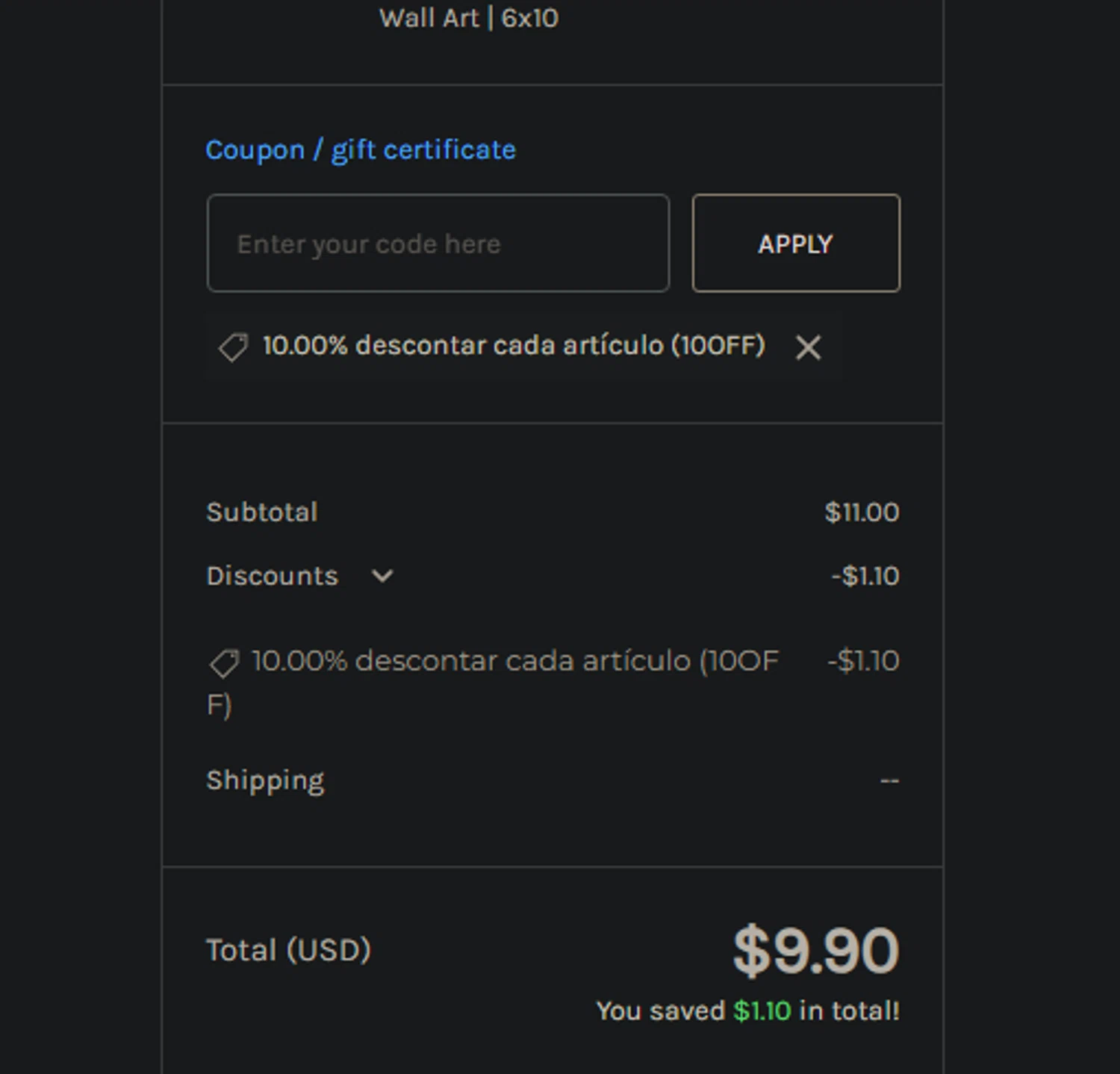Click the $11.00 subtotal amount
Viewport: 1120px width, 1074px height.
tap(862, 512)
